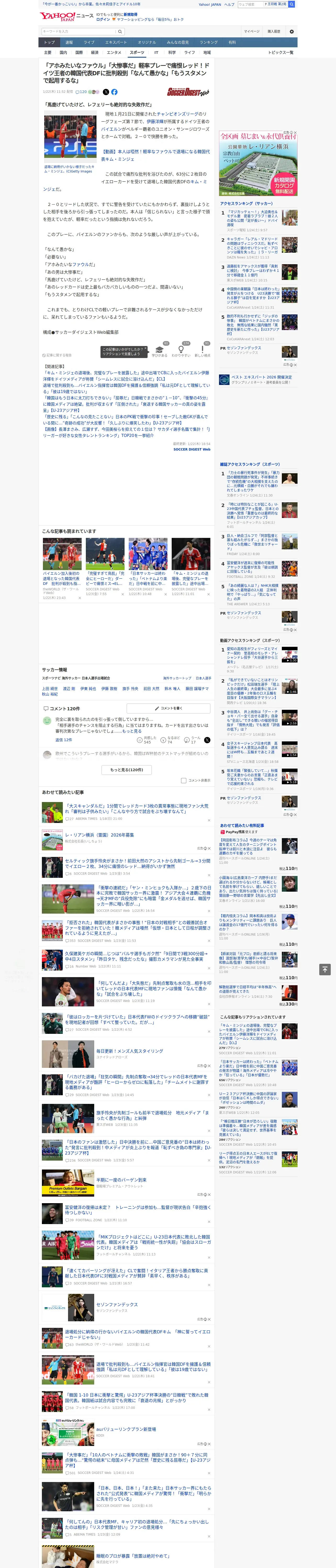Viewport: 336px width, 1568px height.
Task: Click コメントを書く button
Action: pos(169,708)
